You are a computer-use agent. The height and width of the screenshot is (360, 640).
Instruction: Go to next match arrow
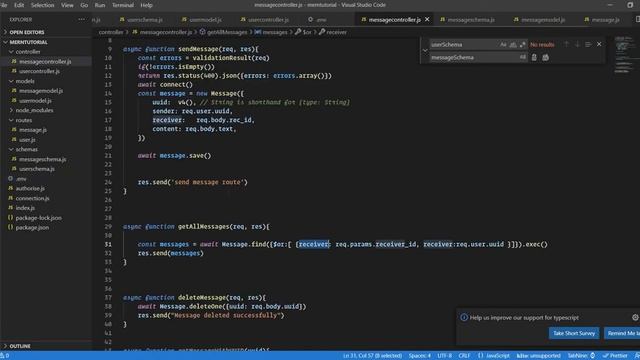577,44
